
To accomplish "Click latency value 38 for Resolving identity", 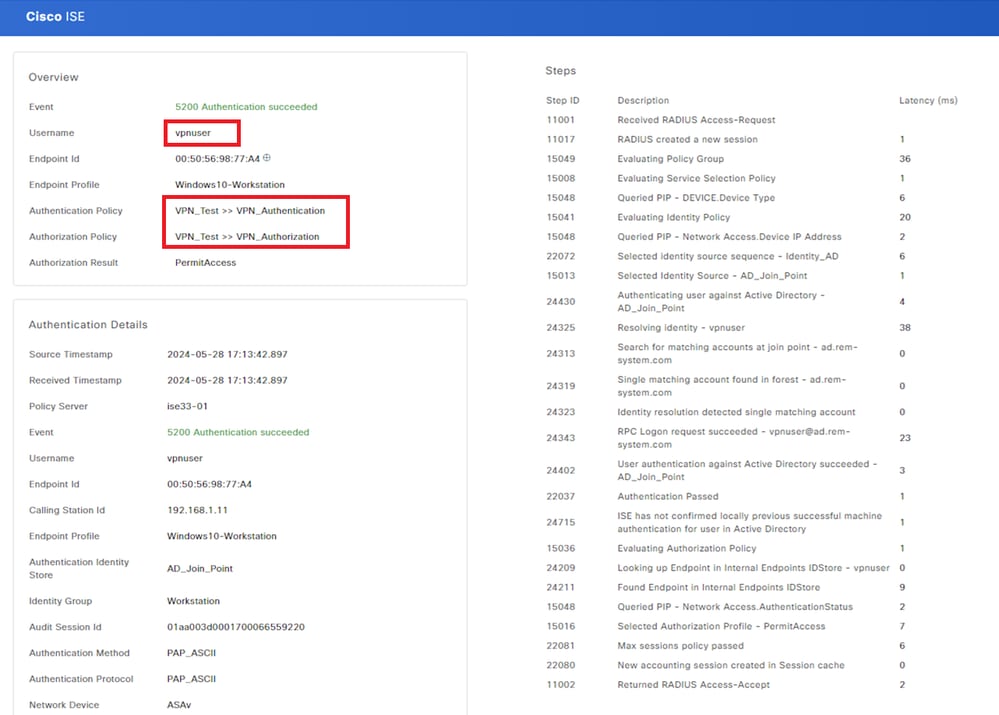I will [905, 328].
